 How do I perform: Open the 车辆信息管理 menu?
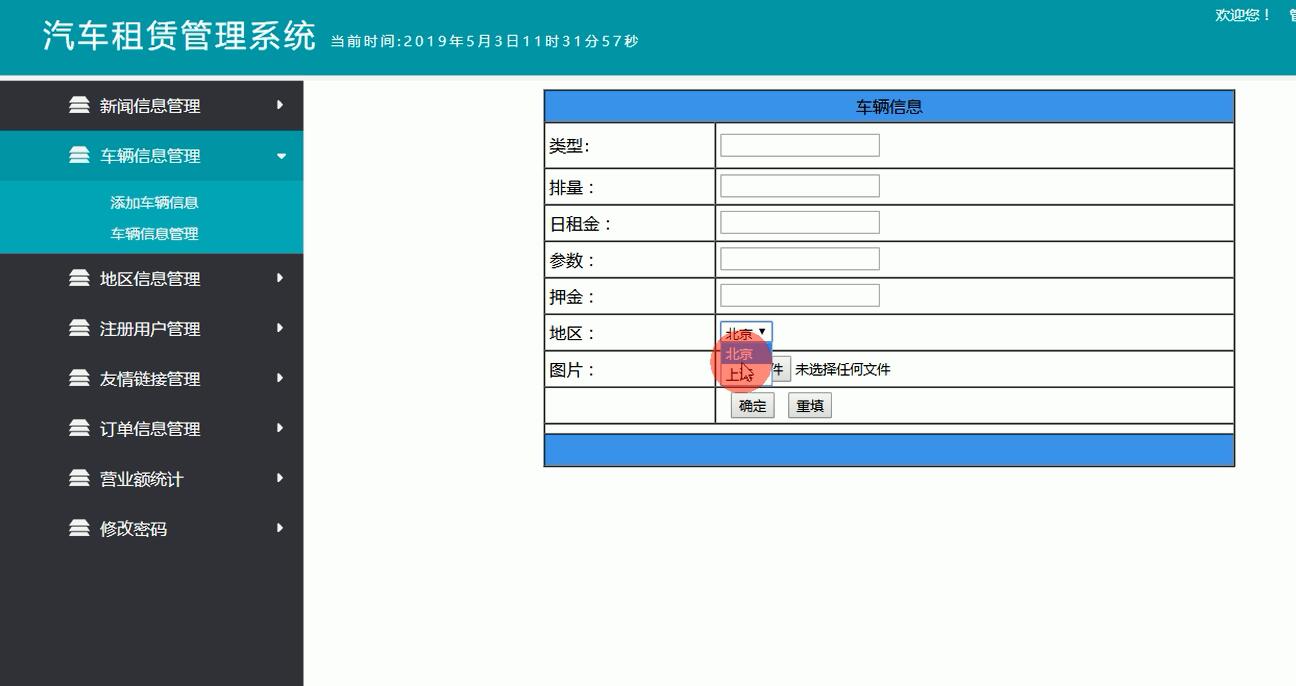click(x=151, y=156)
